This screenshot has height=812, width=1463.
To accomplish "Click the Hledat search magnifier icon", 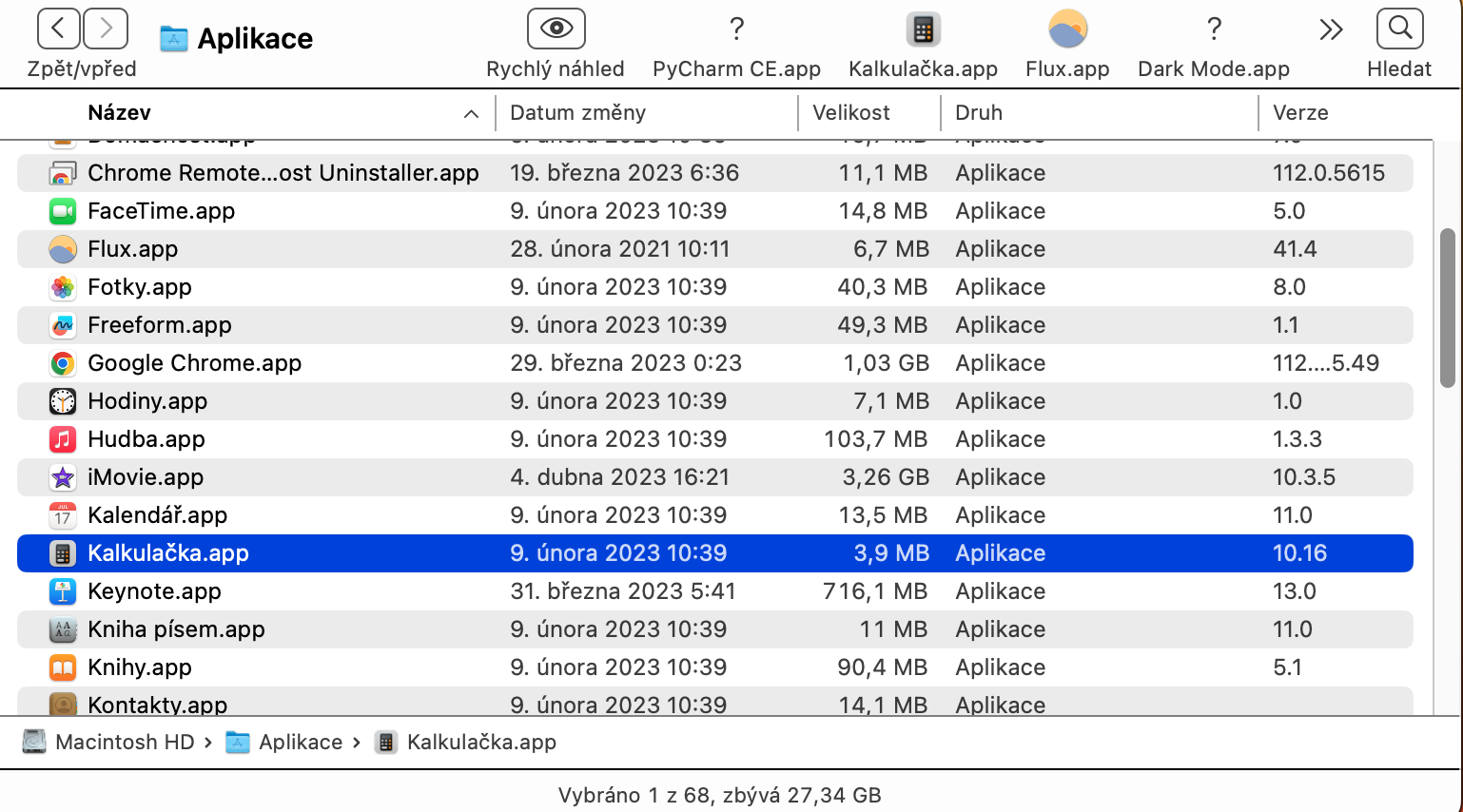I will pos(1399,29).
